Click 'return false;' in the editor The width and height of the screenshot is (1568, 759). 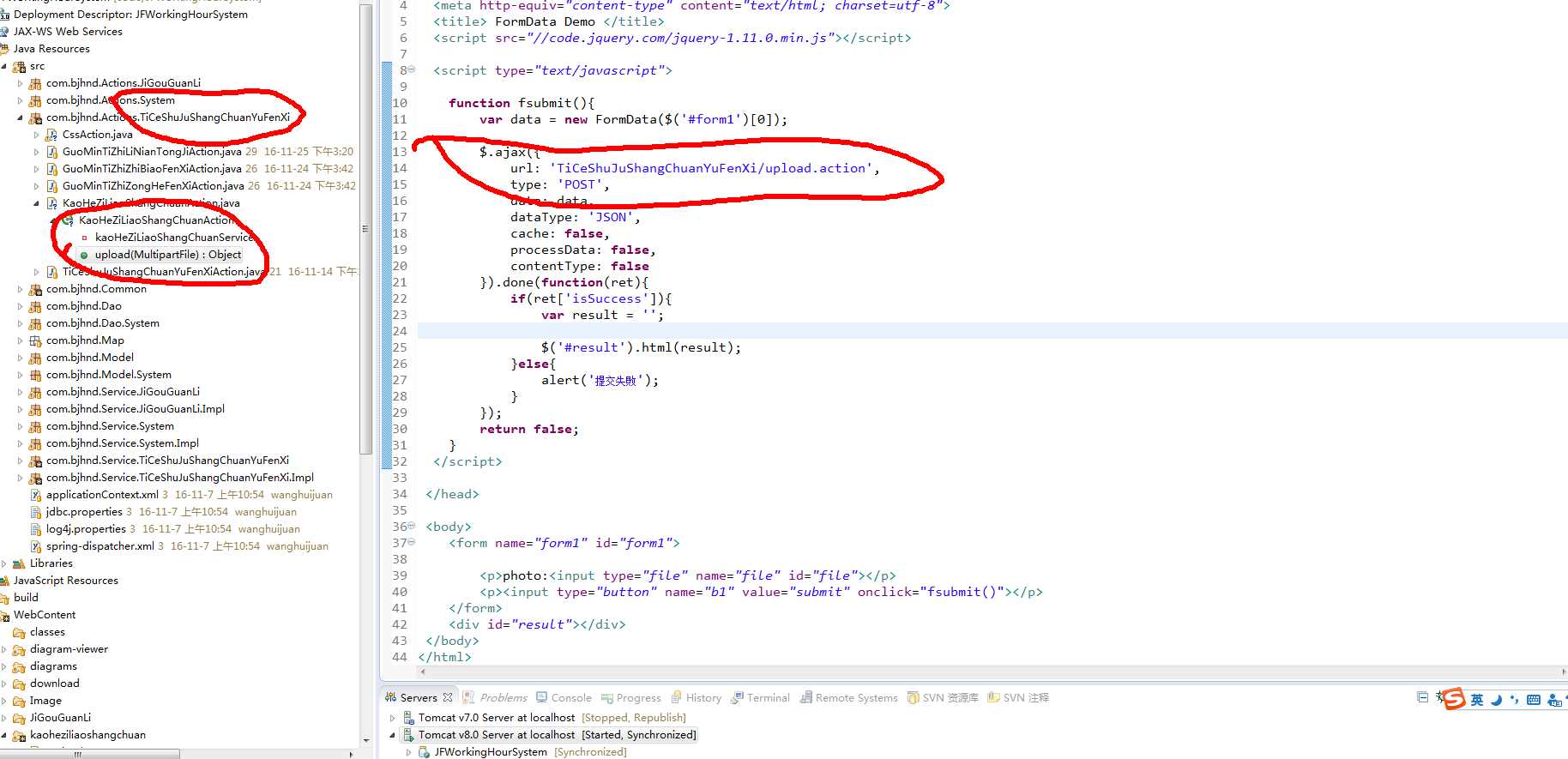coord(529,429)
